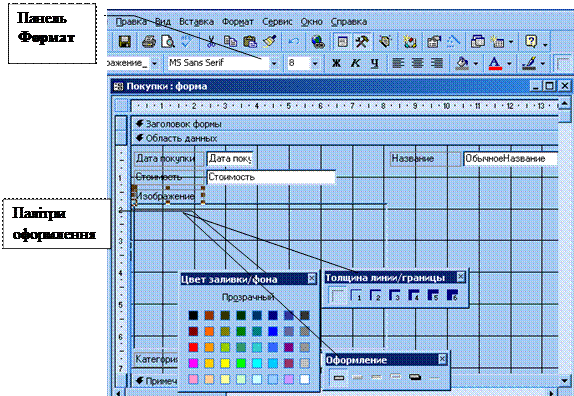Run the spelling check icon
The width and height of the screenshot is (574, 396).
point(187,42)
